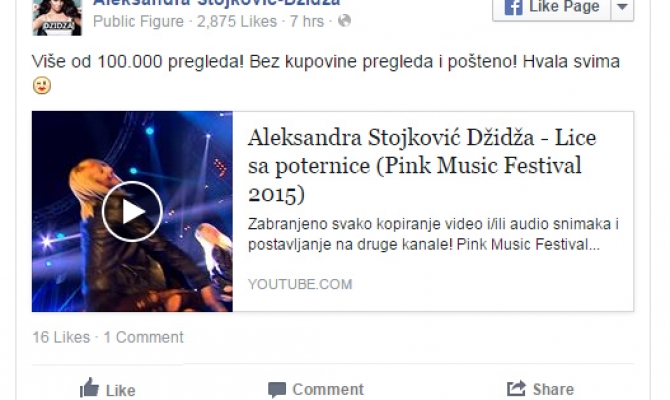670x400 pixels.
Task: Click the Like text under the post
Action: click(120, 390)
